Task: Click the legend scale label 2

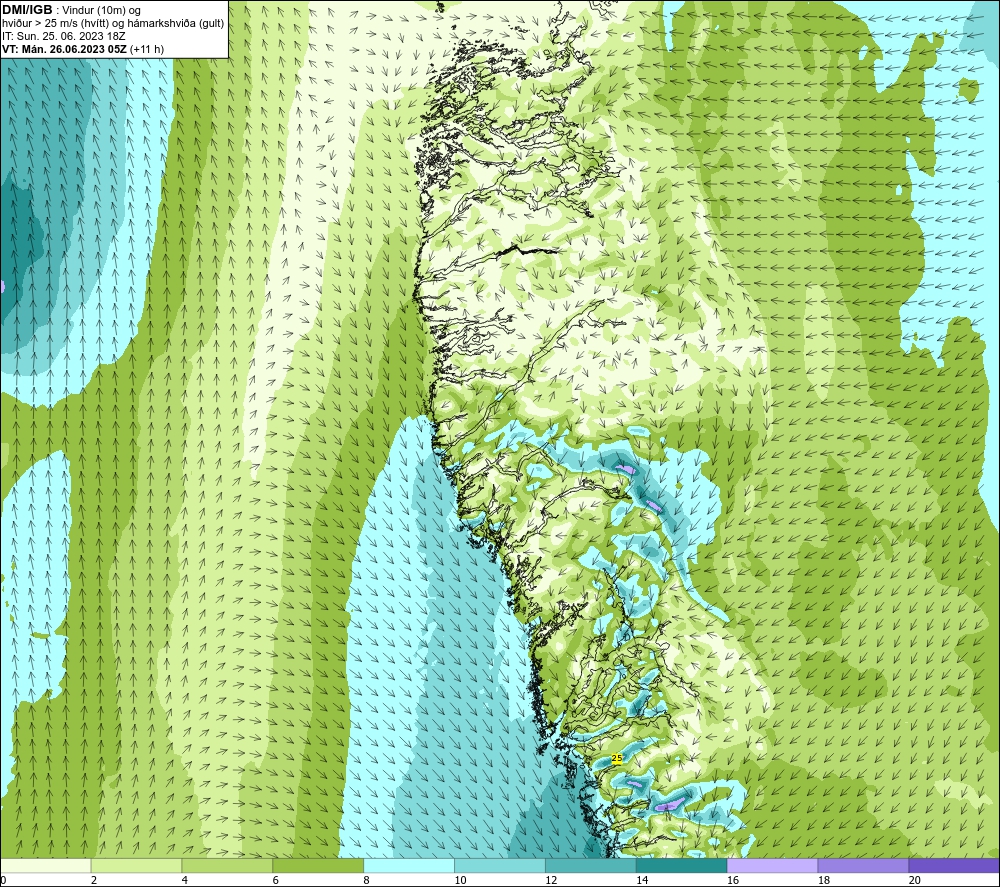Action: (x=94, y=881)
